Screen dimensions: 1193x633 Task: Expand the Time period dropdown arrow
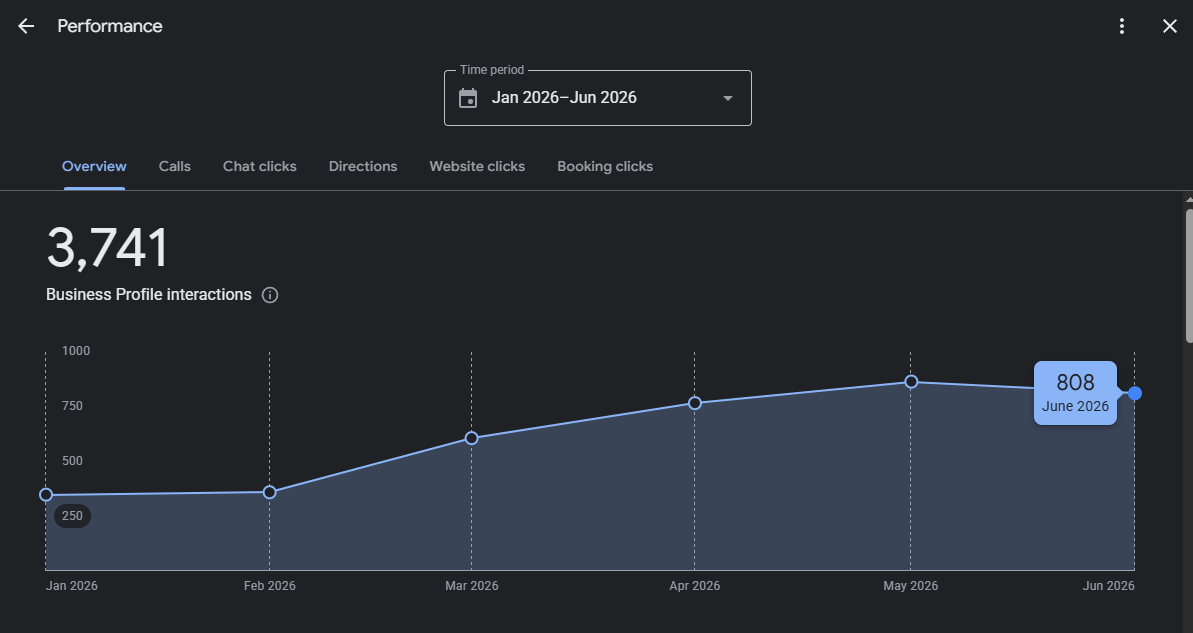727,98
